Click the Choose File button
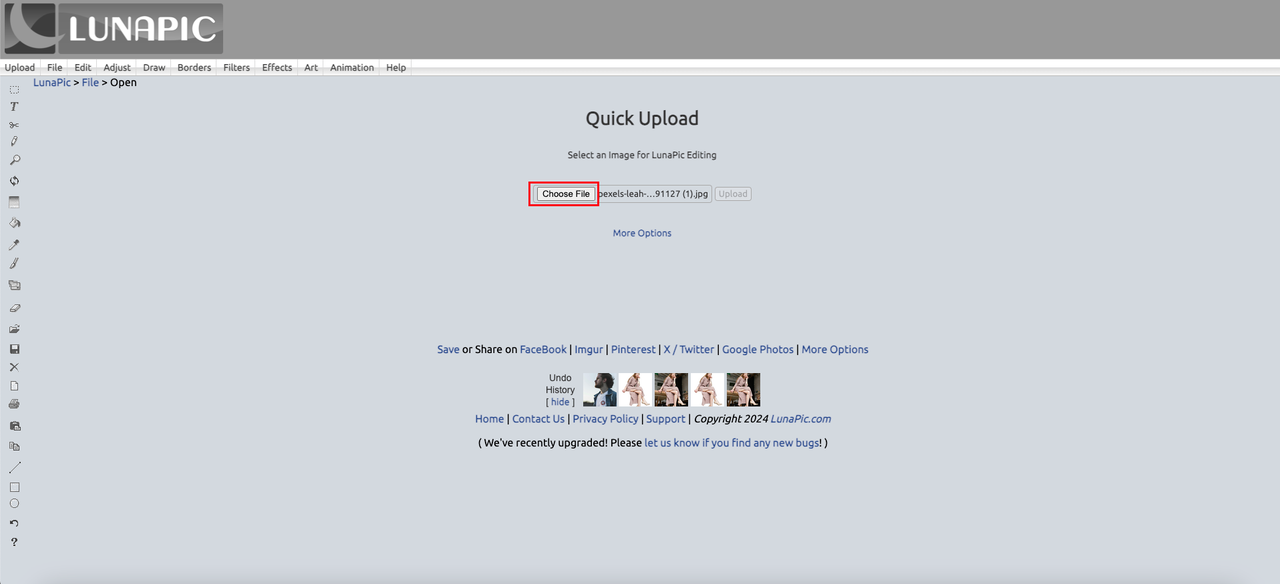The image size is (1280, 584). pyautogui.click(x=566, y=194)
